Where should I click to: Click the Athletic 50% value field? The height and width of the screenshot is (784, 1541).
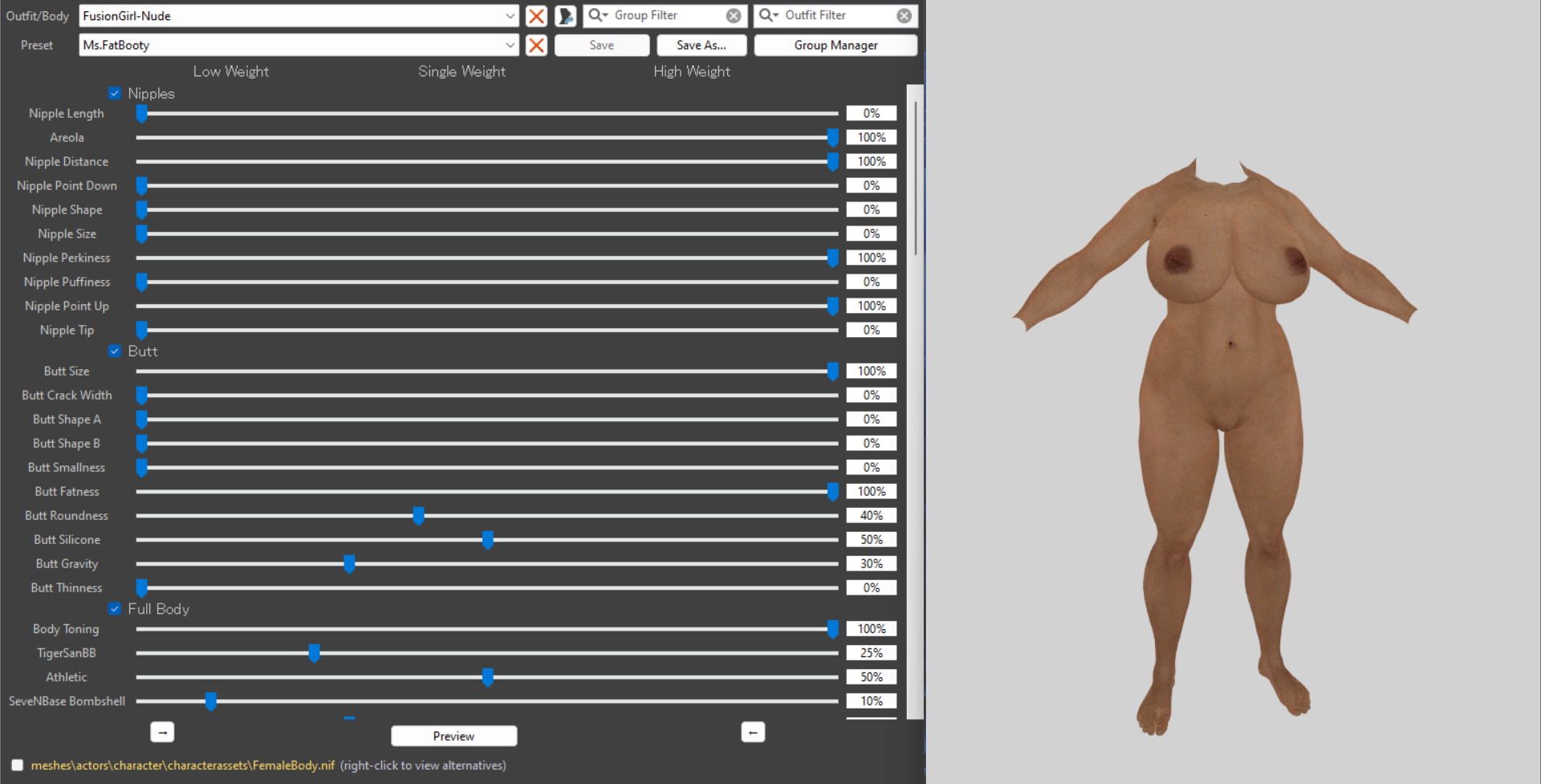[872, 676]
